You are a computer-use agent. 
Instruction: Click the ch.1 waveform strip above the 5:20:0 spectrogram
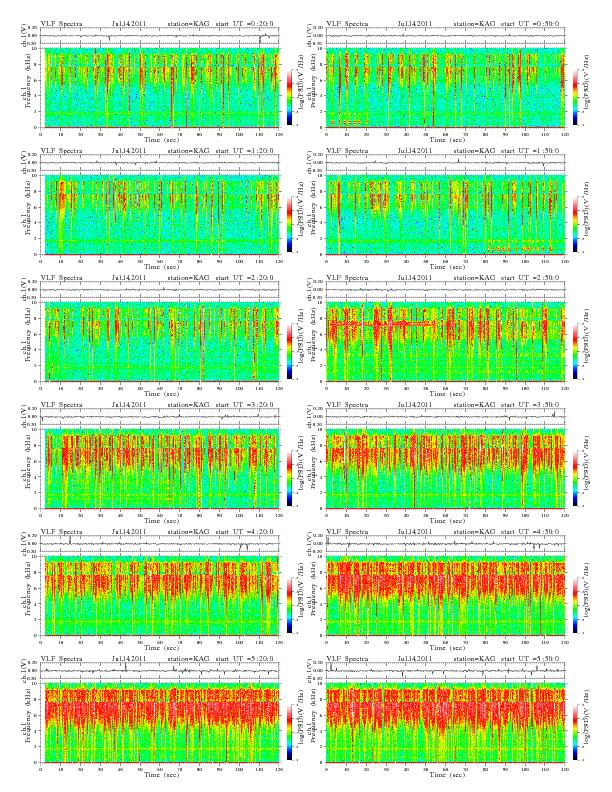point(160,671)
